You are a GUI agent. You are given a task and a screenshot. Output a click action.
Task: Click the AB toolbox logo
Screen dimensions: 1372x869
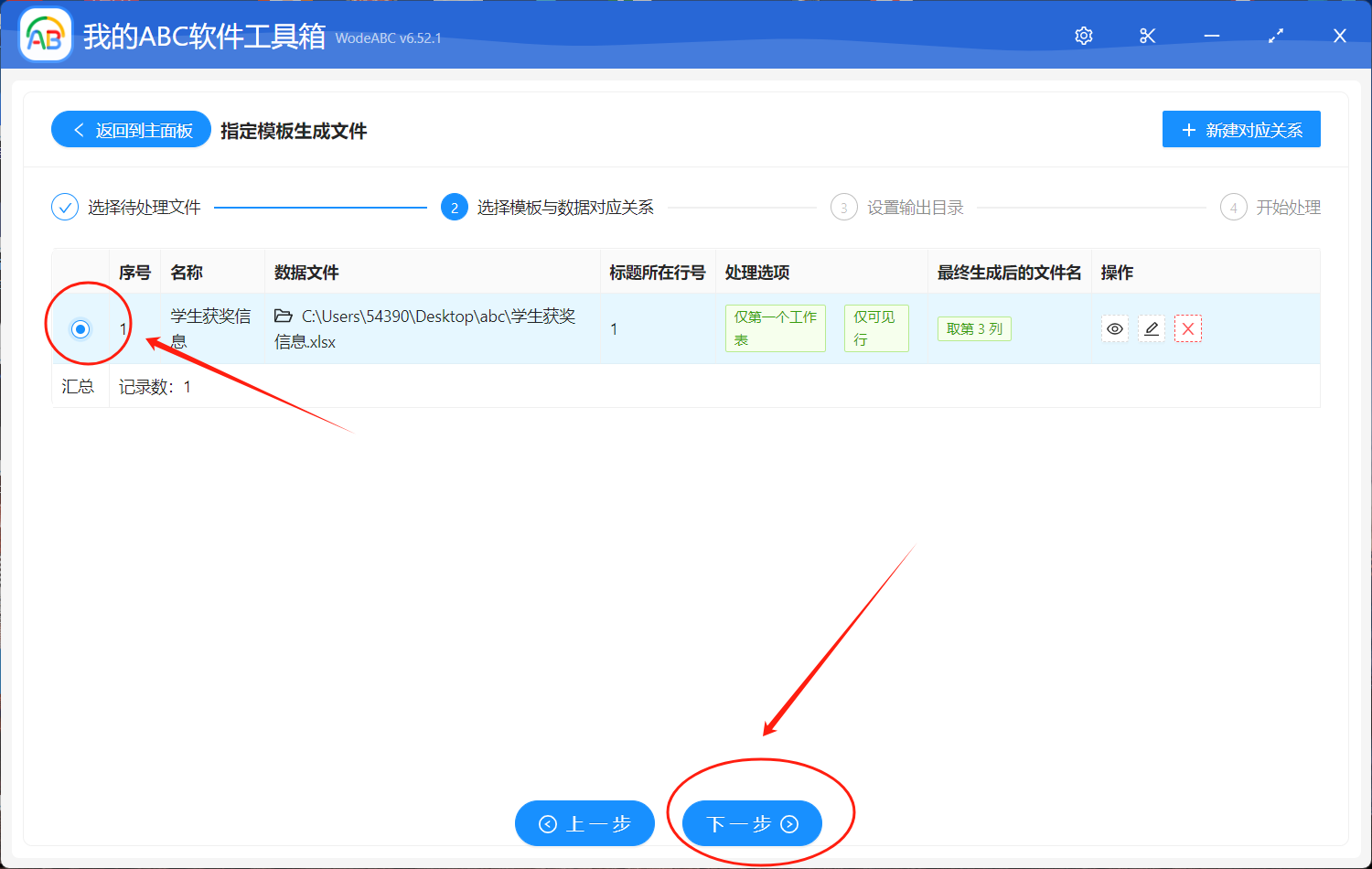[45, 35]
